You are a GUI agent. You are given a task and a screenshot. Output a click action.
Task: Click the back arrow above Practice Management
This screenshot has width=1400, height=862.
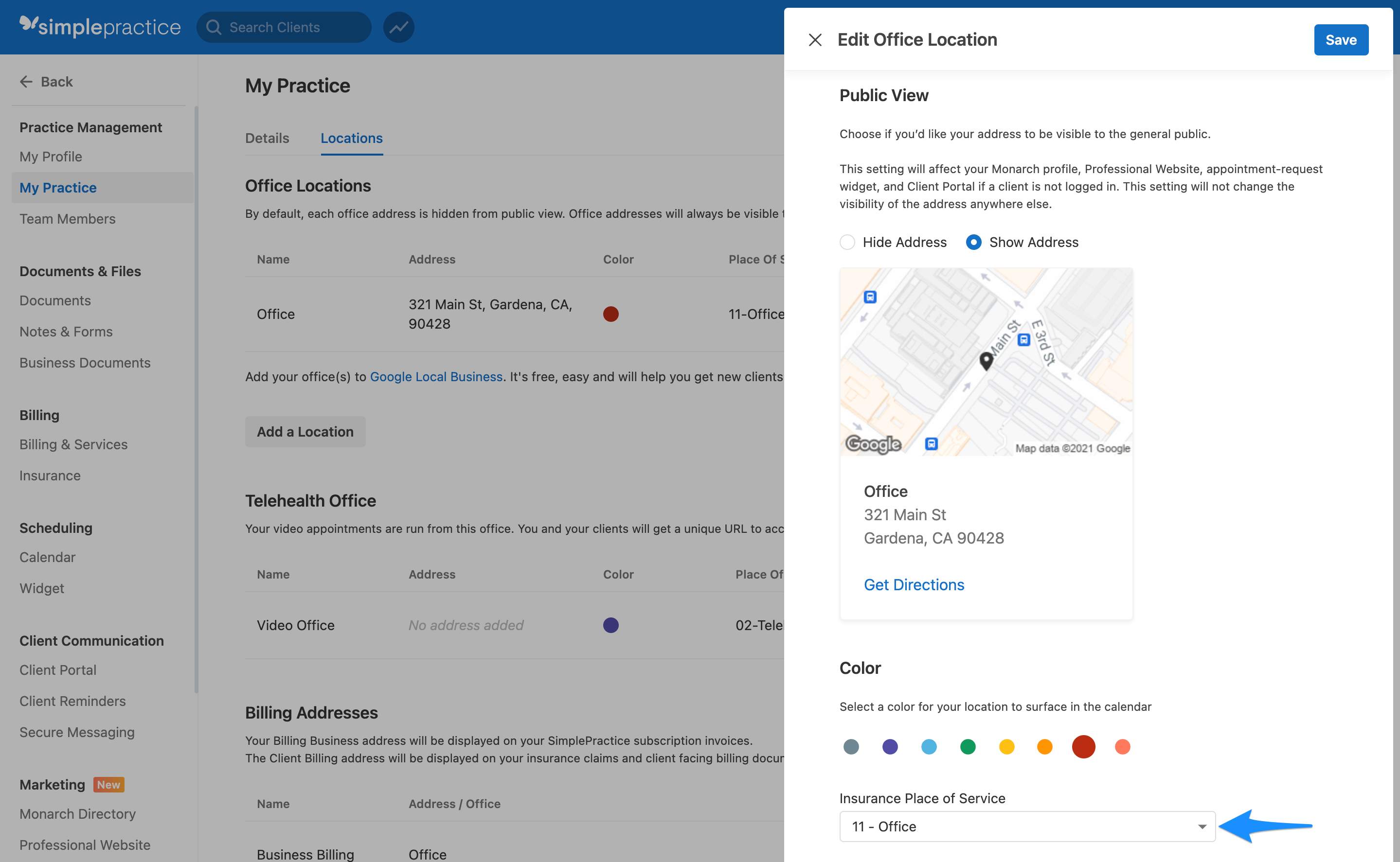point(26,82)
